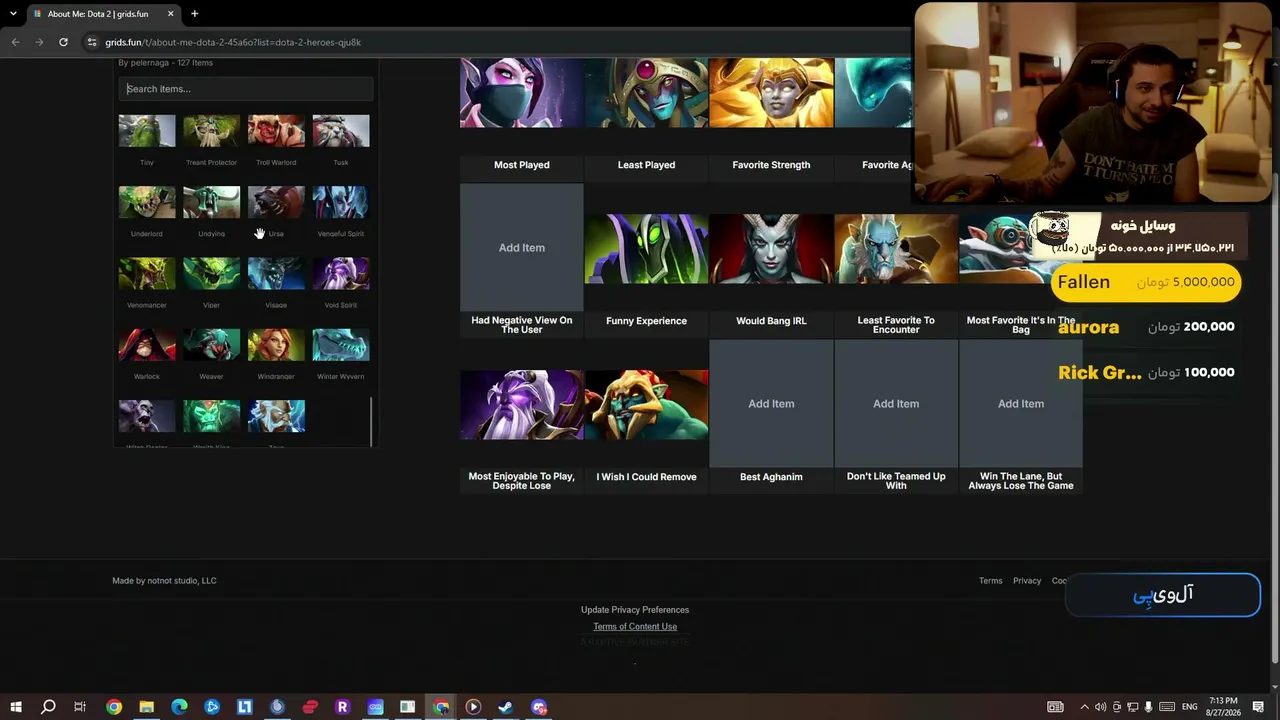
Task: Open the blue L app on taskbar
Action: 244,707
